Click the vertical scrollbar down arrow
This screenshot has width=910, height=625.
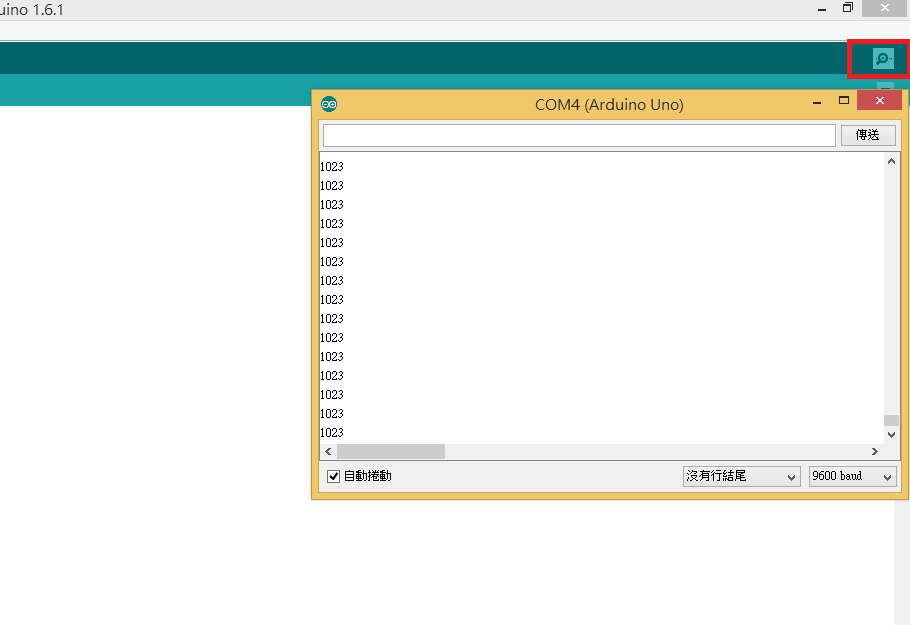click(891, 435)
